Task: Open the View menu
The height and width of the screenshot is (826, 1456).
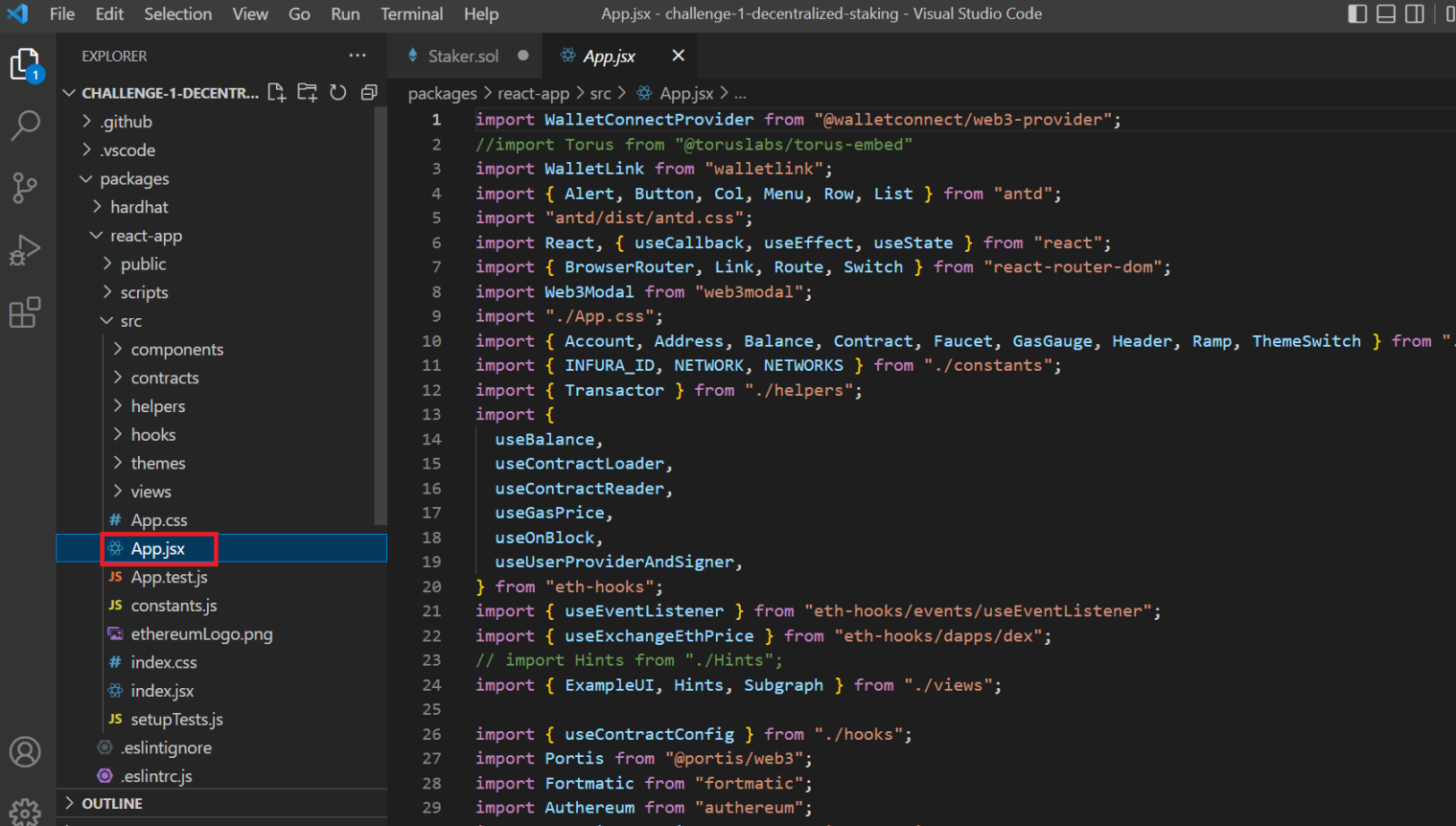Action: click(250, 13)
